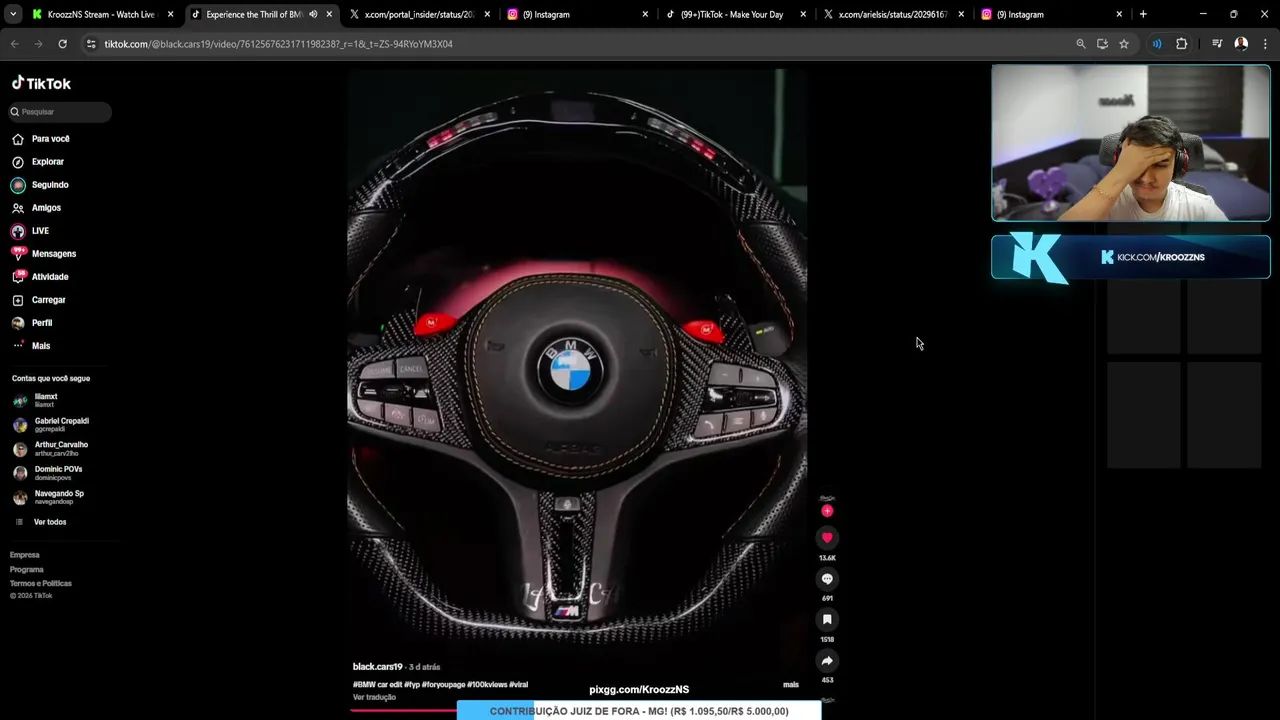This screenshot has height=720, width=1280.
Task: Open the media controls toolbar icon
Action: [x=1217, y=44]
